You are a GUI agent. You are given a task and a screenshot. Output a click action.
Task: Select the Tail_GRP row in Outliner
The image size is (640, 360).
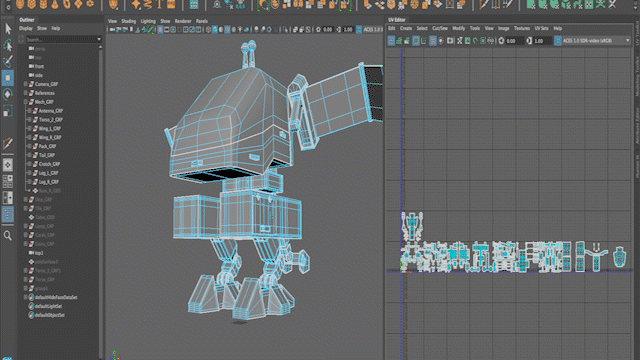[x=47, y=155]
